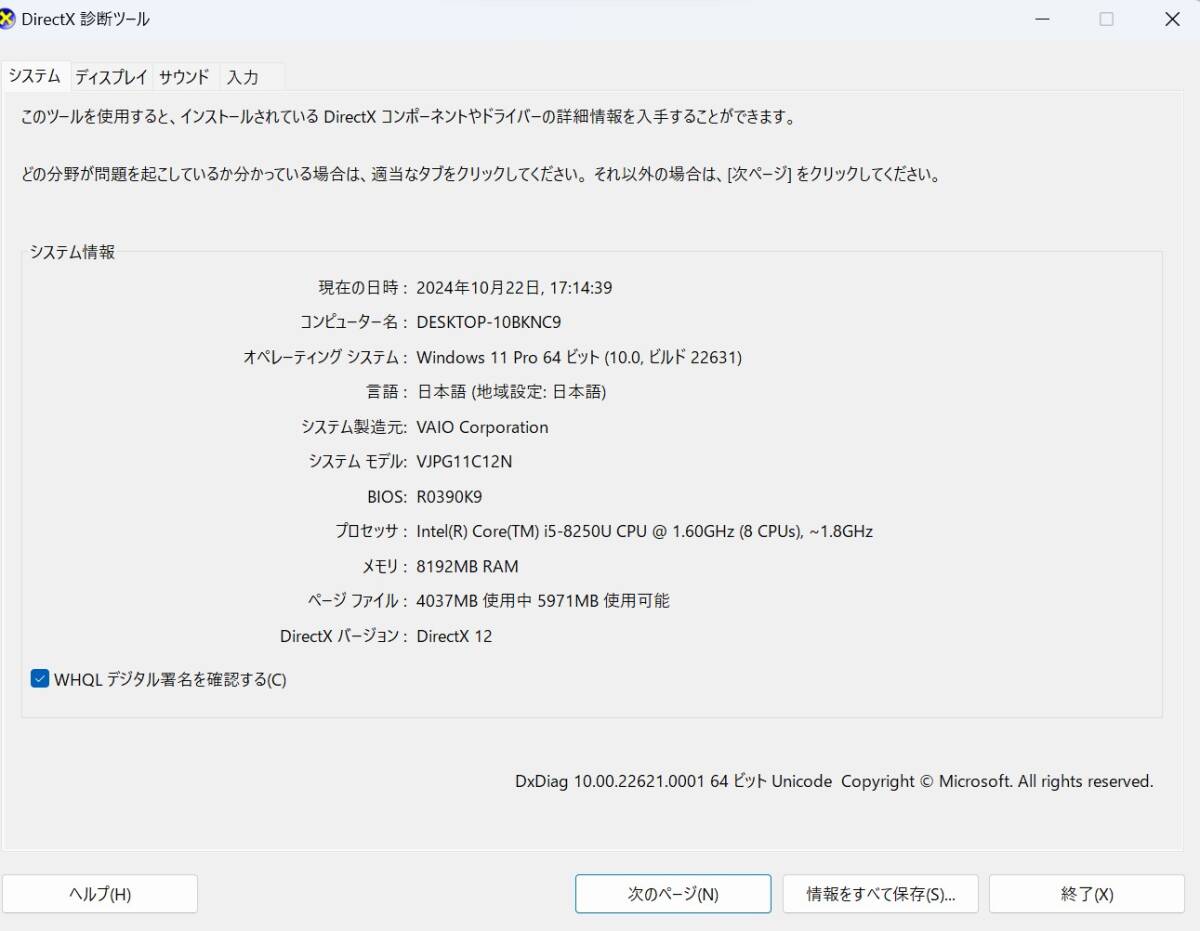This screenshot has width=1200, height=931.
Task: Select BIOS value R0390K9
Action: coord(449,496)
